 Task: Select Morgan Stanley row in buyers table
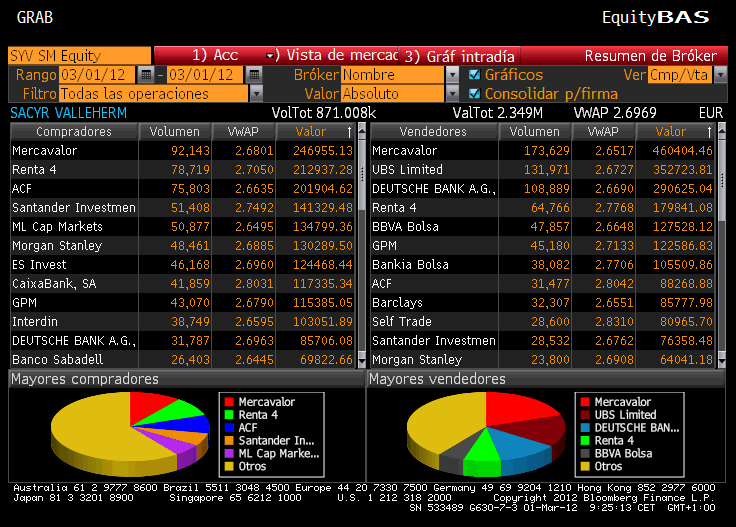pos(183,245)
